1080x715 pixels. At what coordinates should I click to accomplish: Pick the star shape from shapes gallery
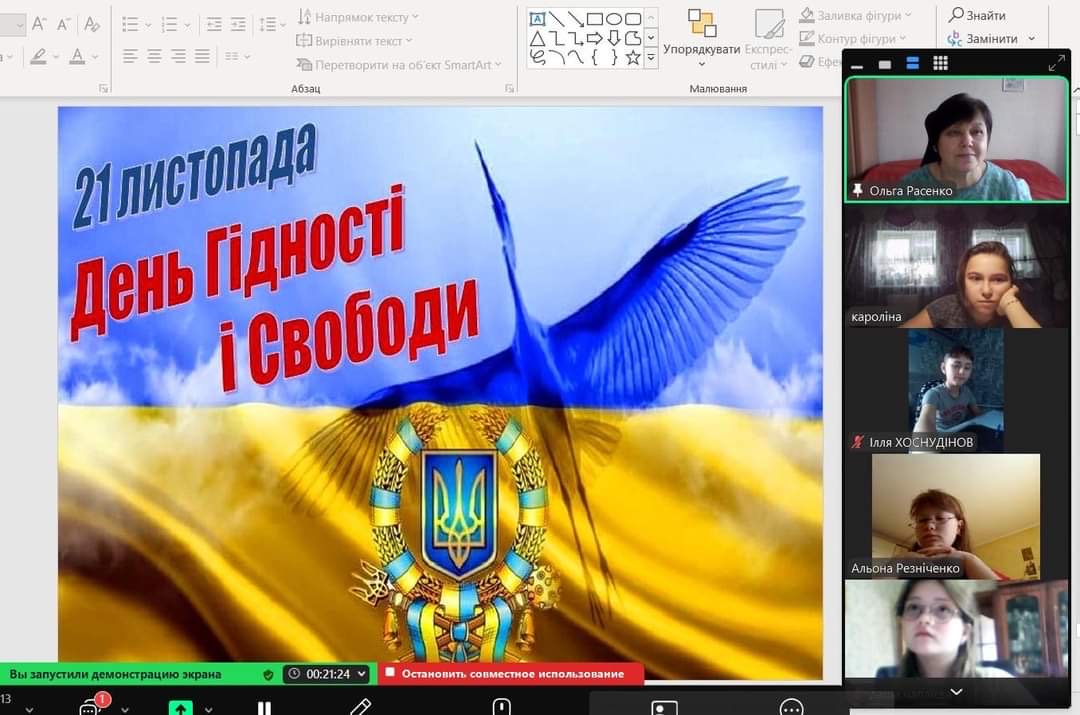pos(633,57)
